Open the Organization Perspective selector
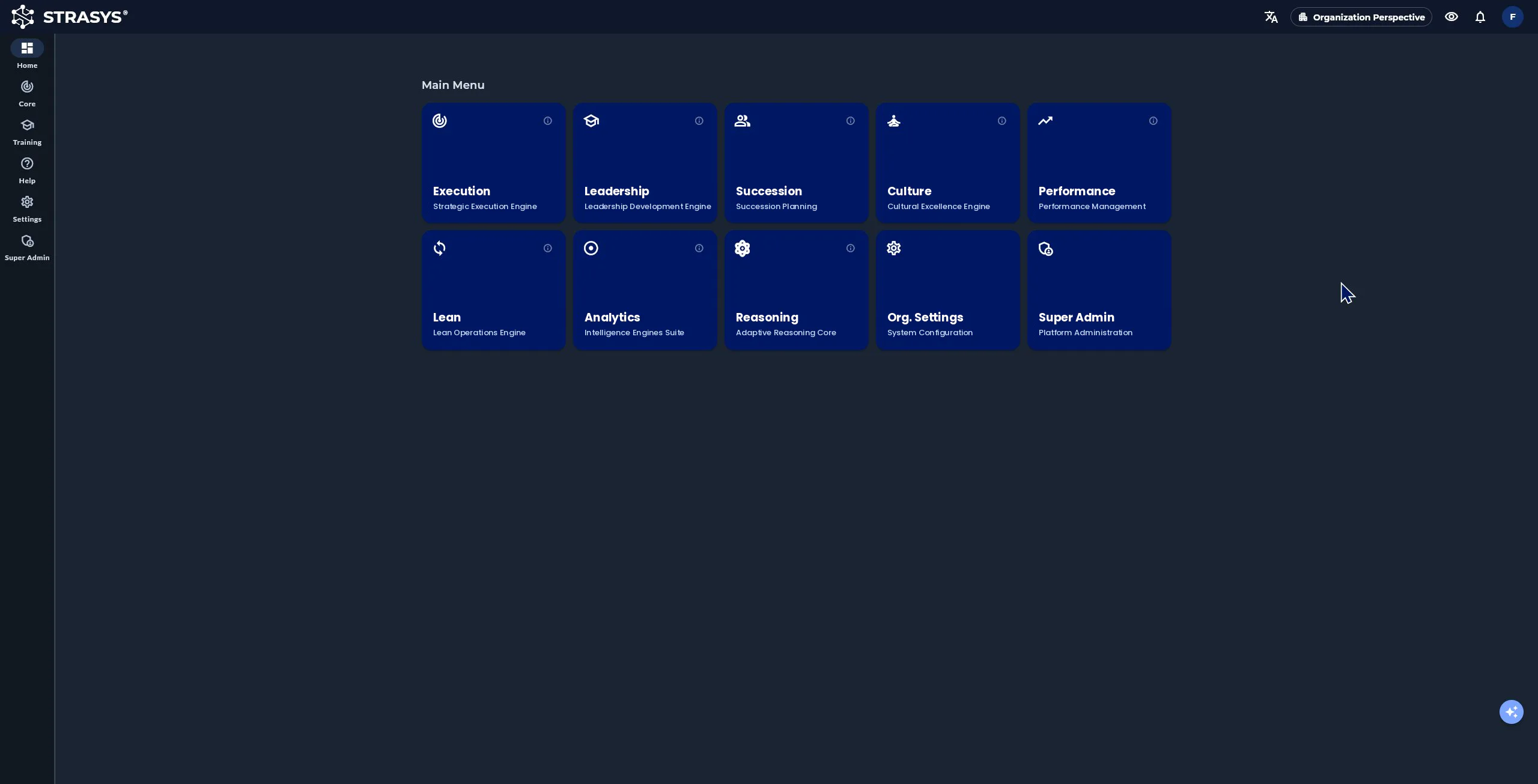1538x784 pixels. pyautogui.click(x=1361, y=17)
